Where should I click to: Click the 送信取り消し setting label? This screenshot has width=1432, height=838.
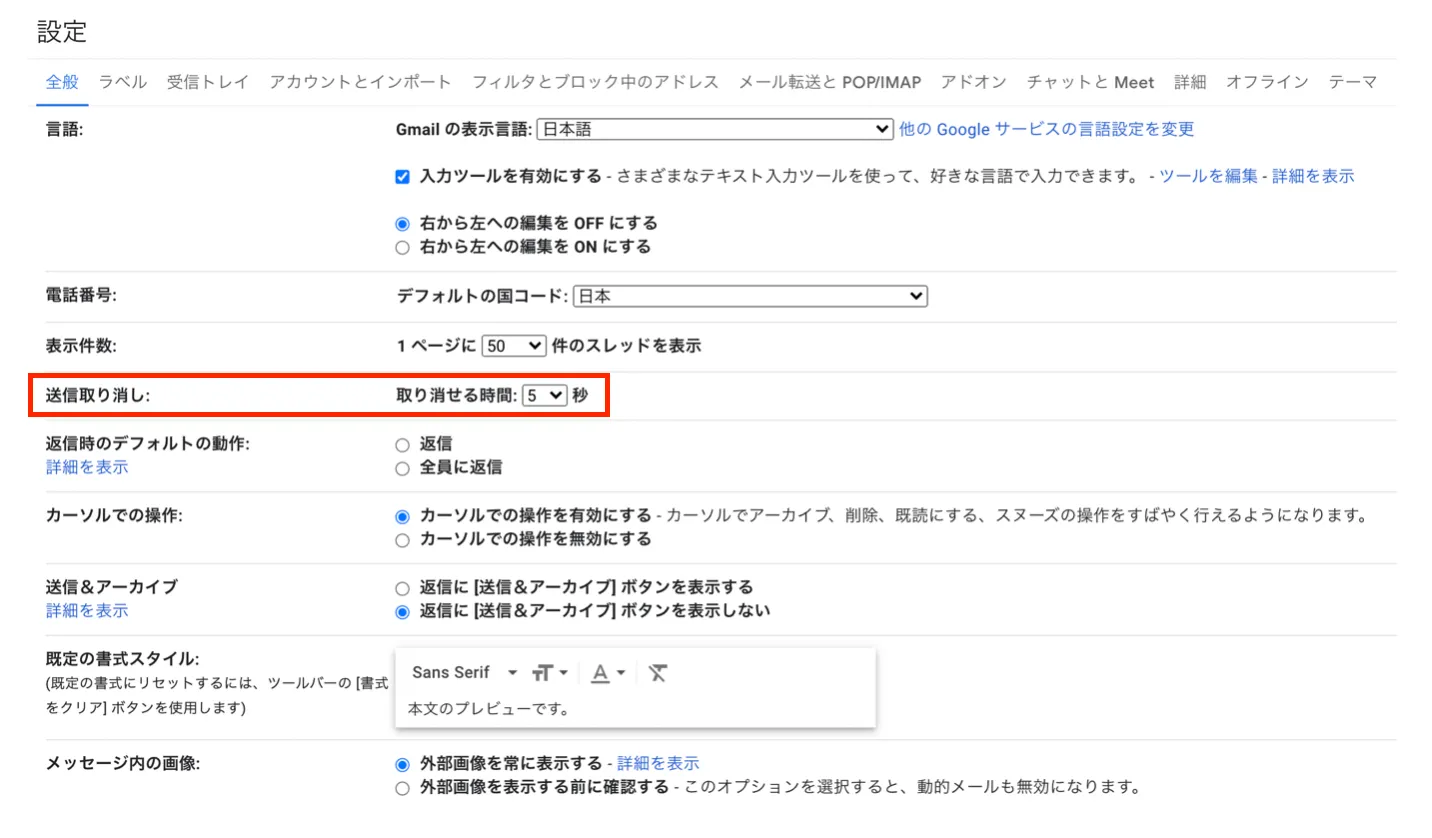pos(98,396)
